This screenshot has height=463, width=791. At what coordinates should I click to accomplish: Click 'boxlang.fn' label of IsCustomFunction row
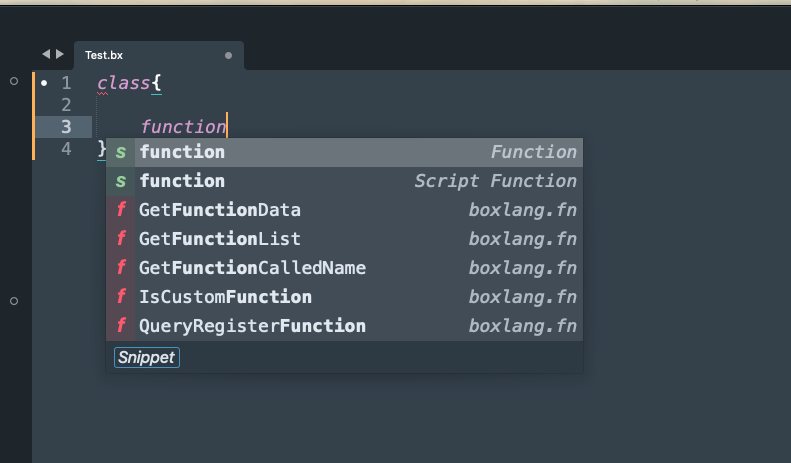click(x=523, y=297)
